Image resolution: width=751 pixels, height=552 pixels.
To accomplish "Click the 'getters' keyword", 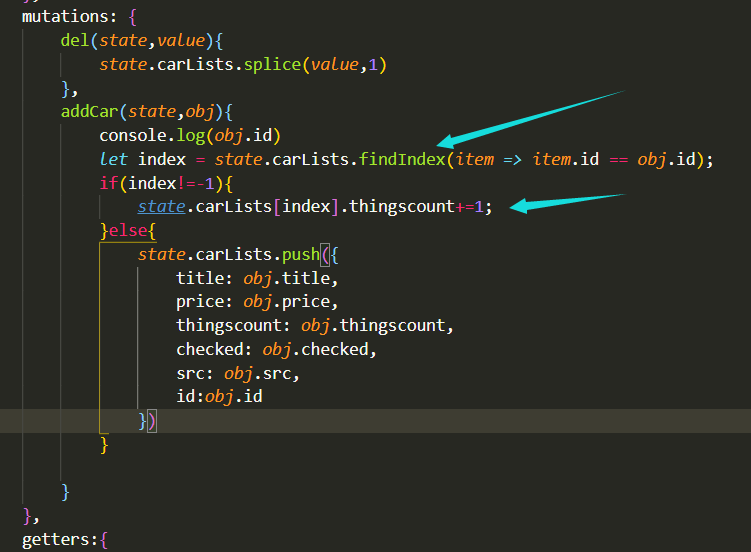I will click(x=56, y=540).
